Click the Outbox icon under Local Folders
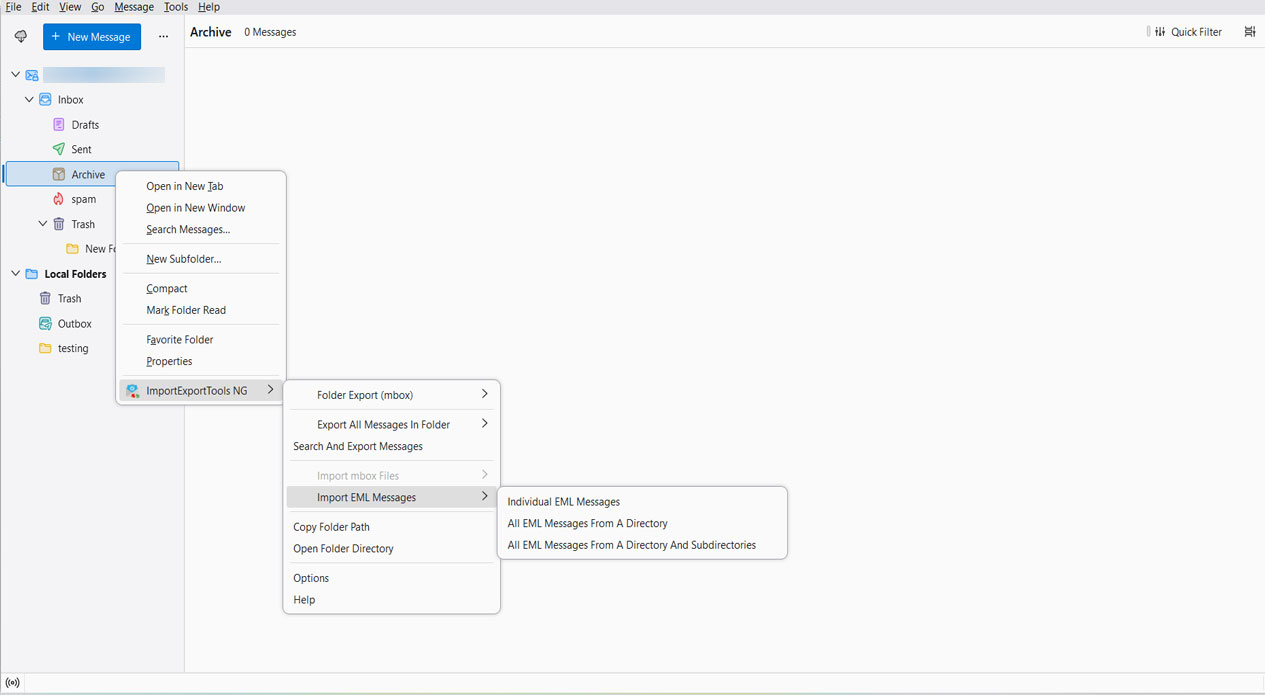1265x695 pixels. point(44,323)
